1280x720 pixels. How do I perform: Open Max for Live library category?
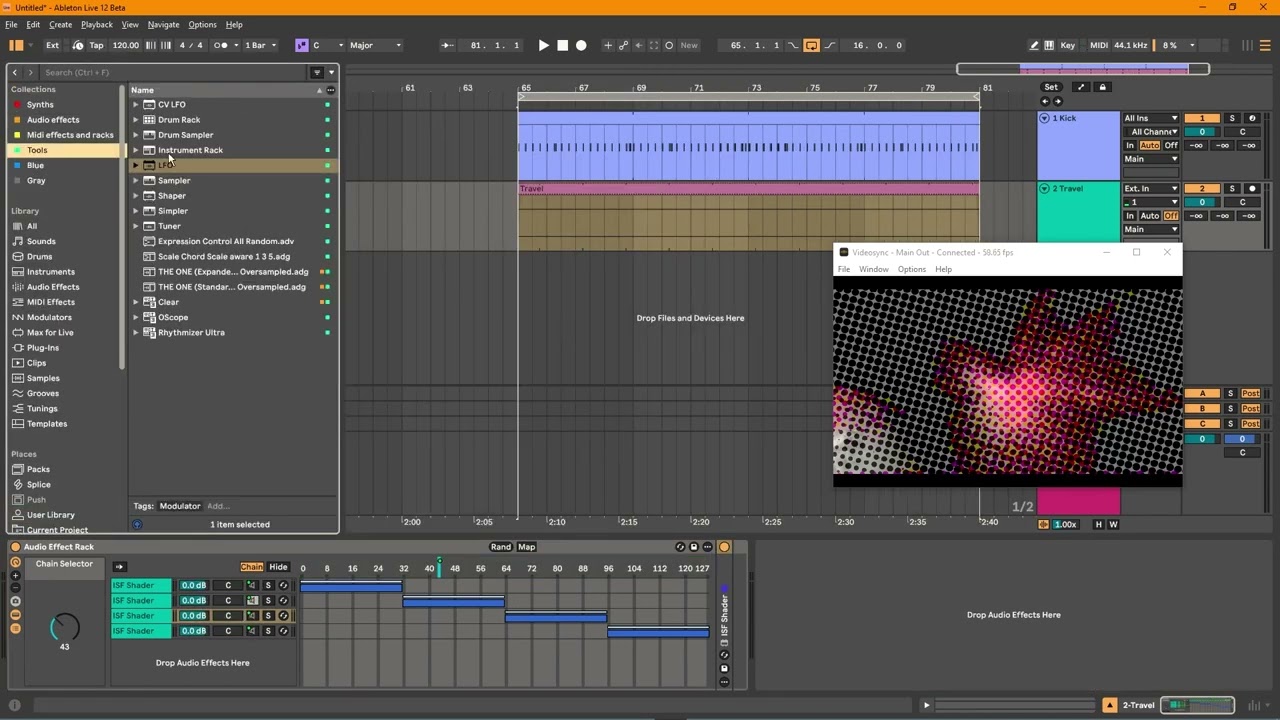click(50, 332)
